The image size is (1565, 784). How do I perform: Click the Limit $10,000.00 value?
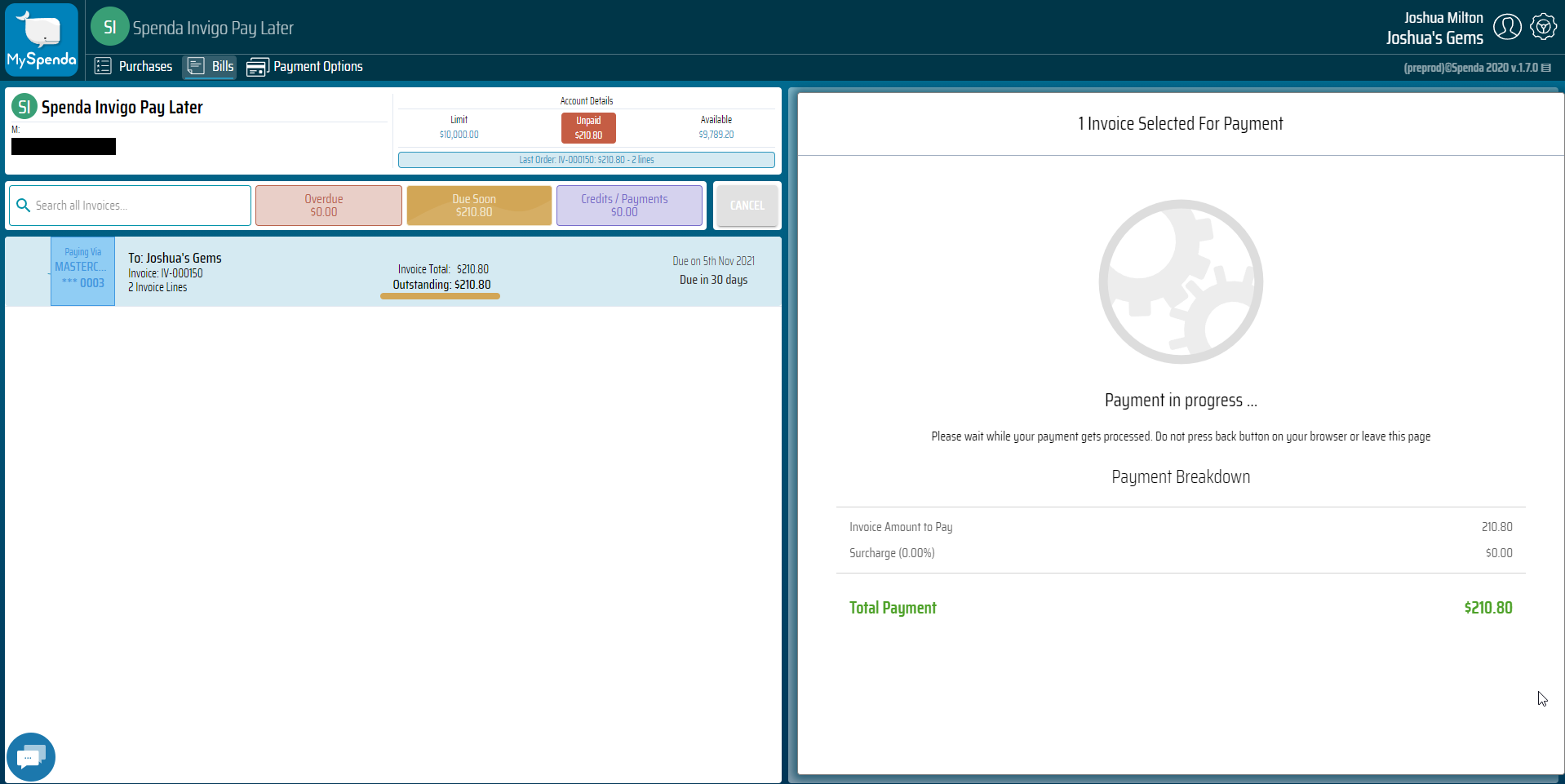coord(459,135)
